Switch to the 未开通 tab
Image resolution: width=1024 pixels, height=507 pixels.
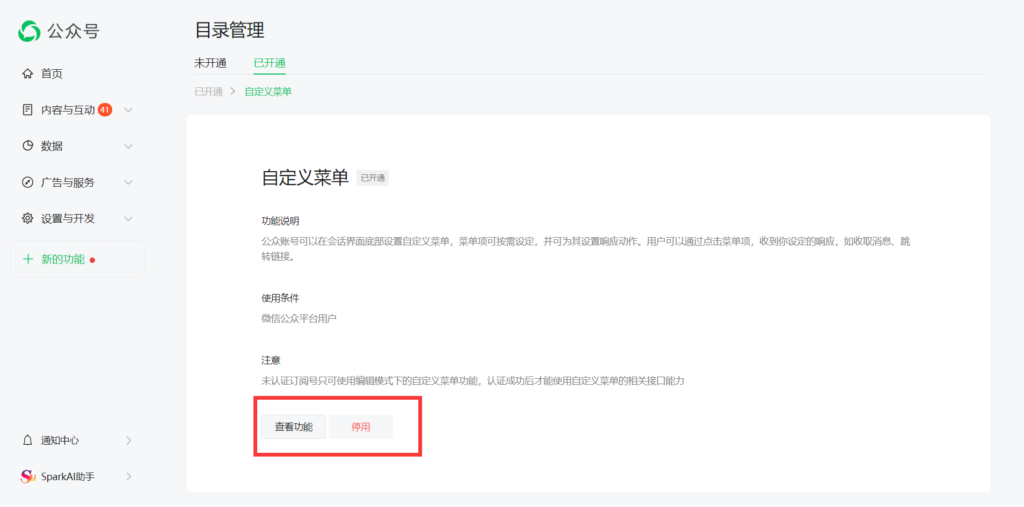(x=210, y=63)
